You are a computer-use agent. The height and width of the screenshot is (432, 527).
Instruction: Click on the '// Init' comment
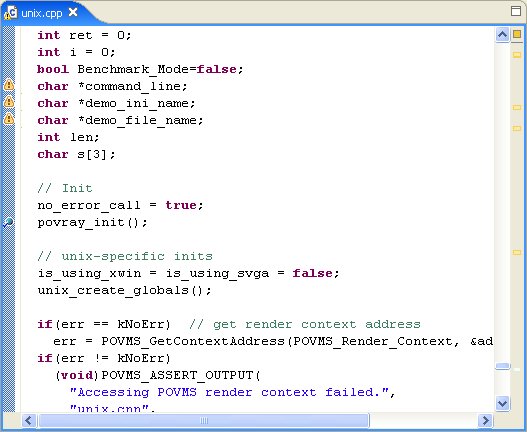(65, 188)
